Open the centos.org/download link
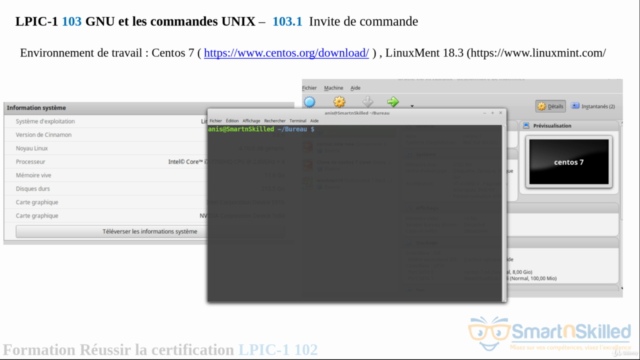This screenshot has width=640, height=360. click(286, 53)
